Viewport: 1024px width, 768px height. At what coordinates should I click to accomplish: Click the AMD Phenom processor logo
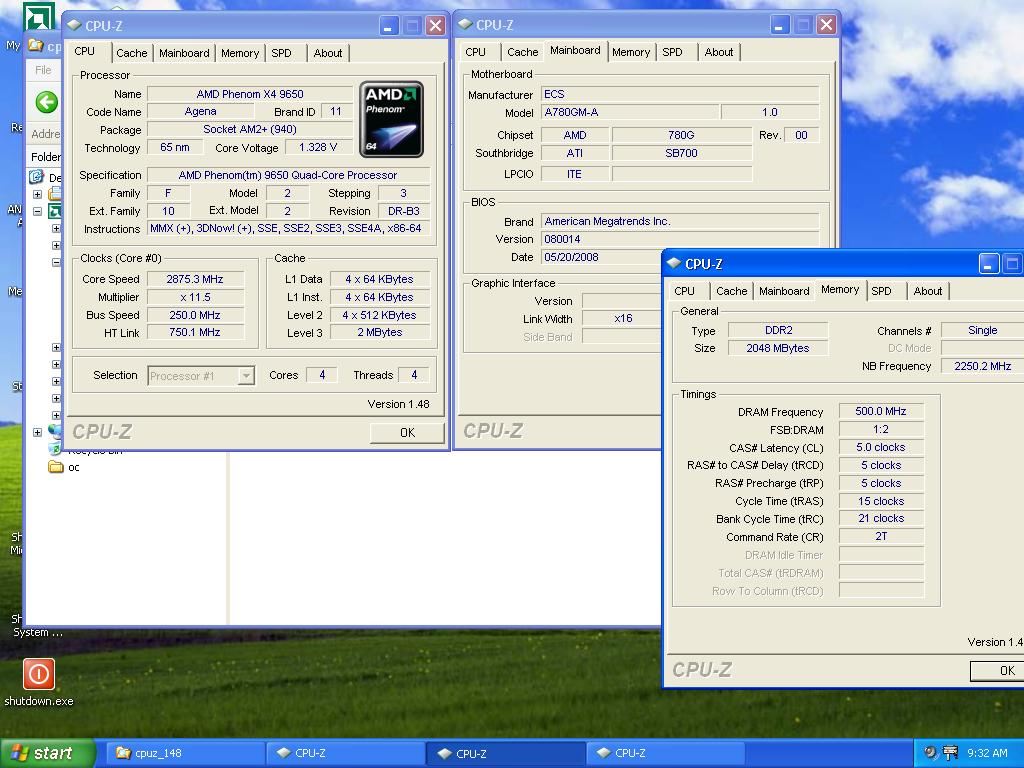391,120
